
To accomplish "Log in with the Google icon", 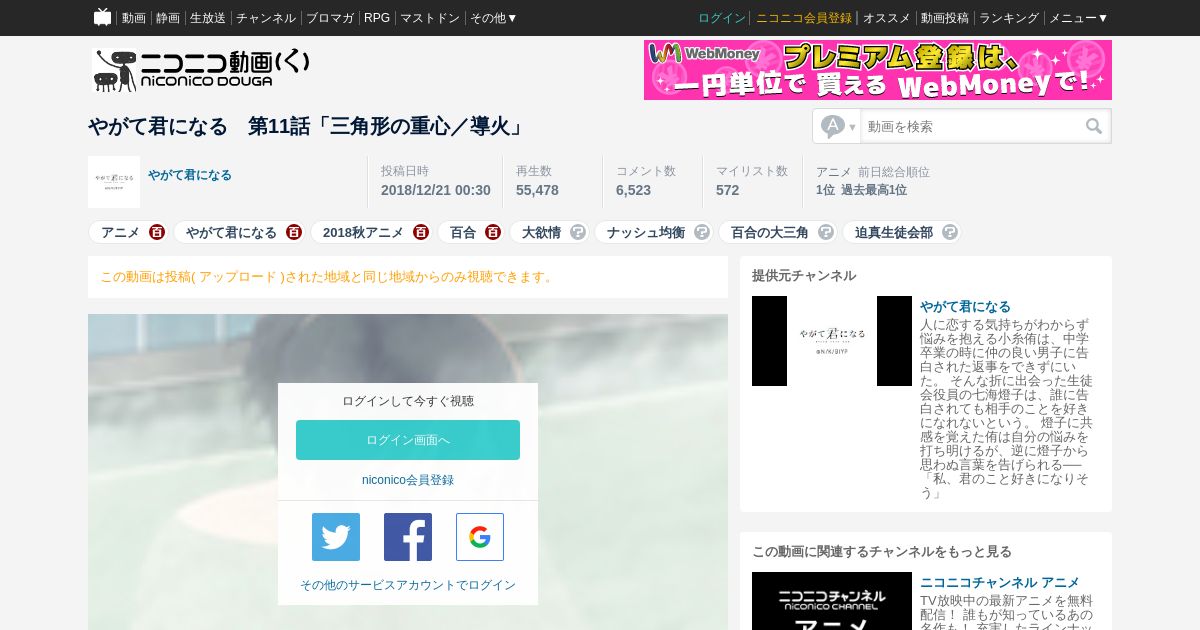I will point(480,537).
